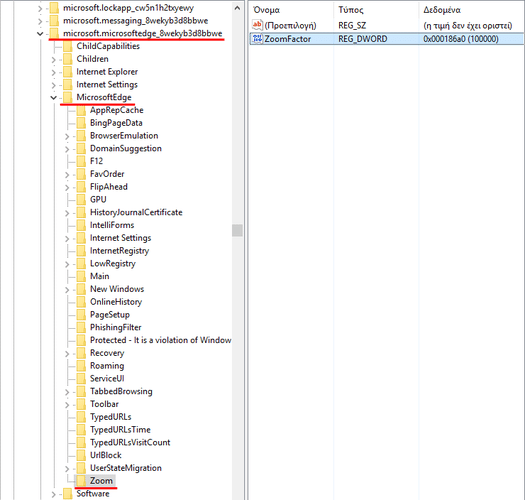Click the TypedURLs folder icon
Viewport: 525px width, 500px height.
[x=81, y=417]
